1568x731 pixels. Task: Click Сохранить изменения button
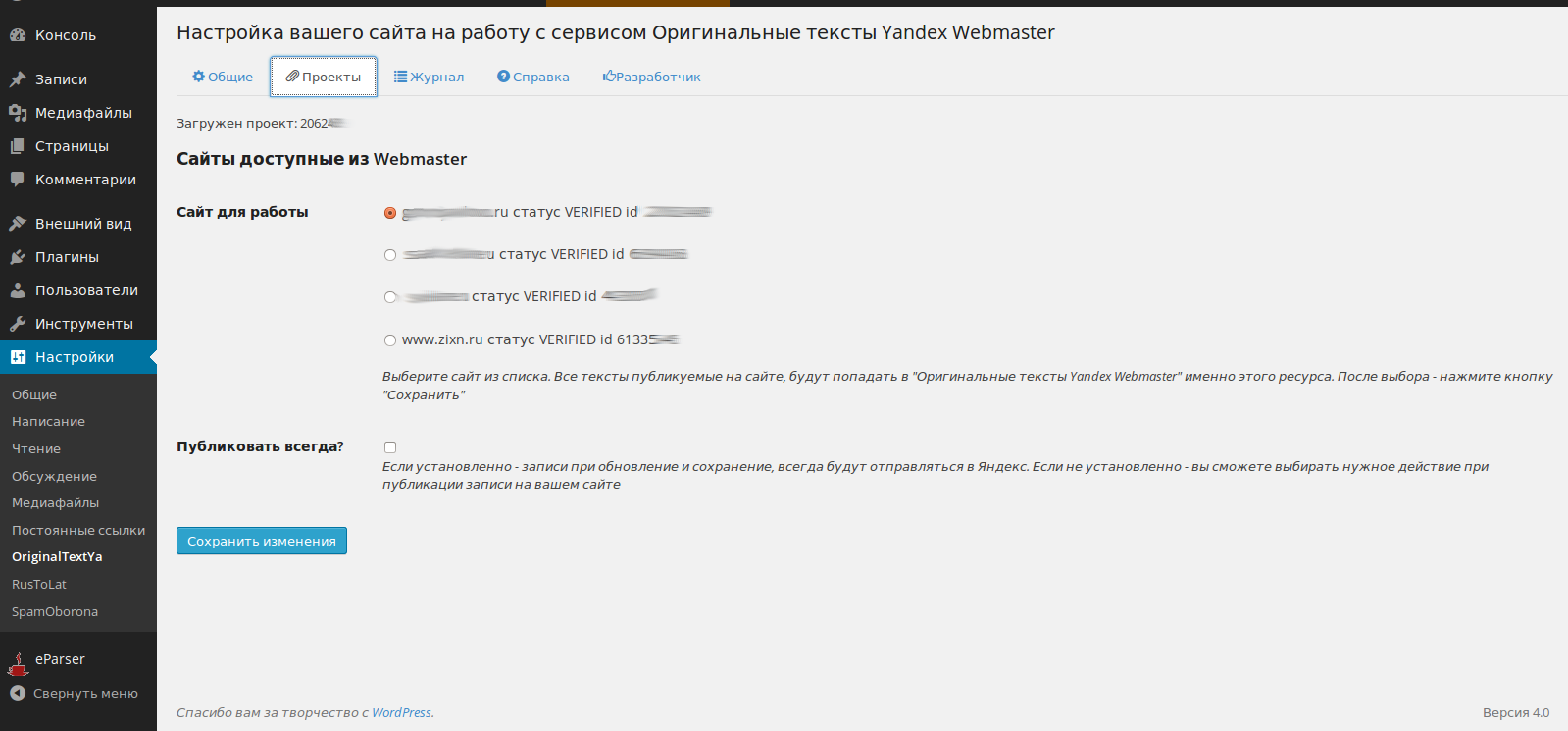tap(262, 541)
